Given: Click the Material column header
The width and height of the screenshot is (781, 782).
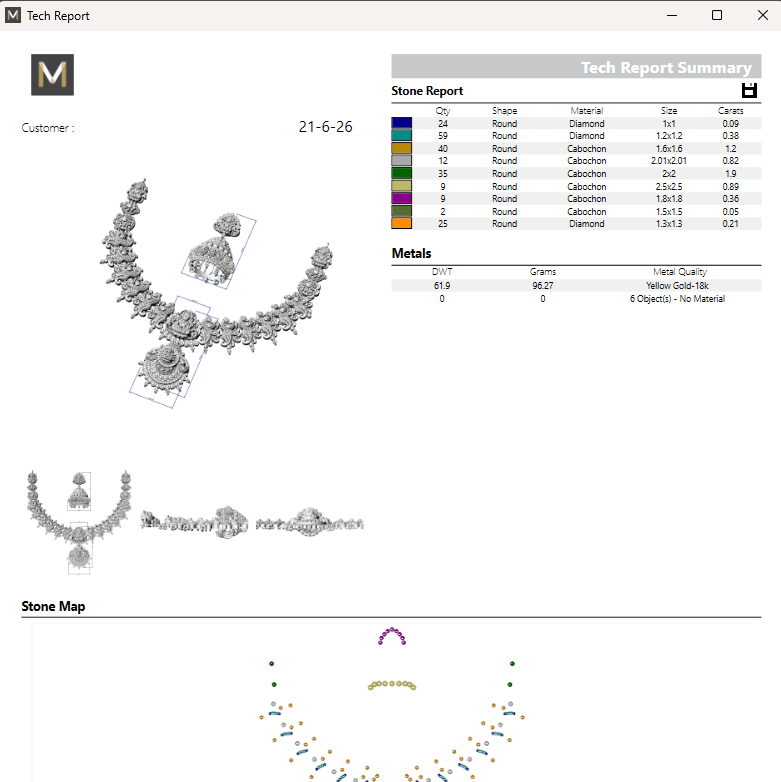Looking at the screenshot, I should click(586, 111).
